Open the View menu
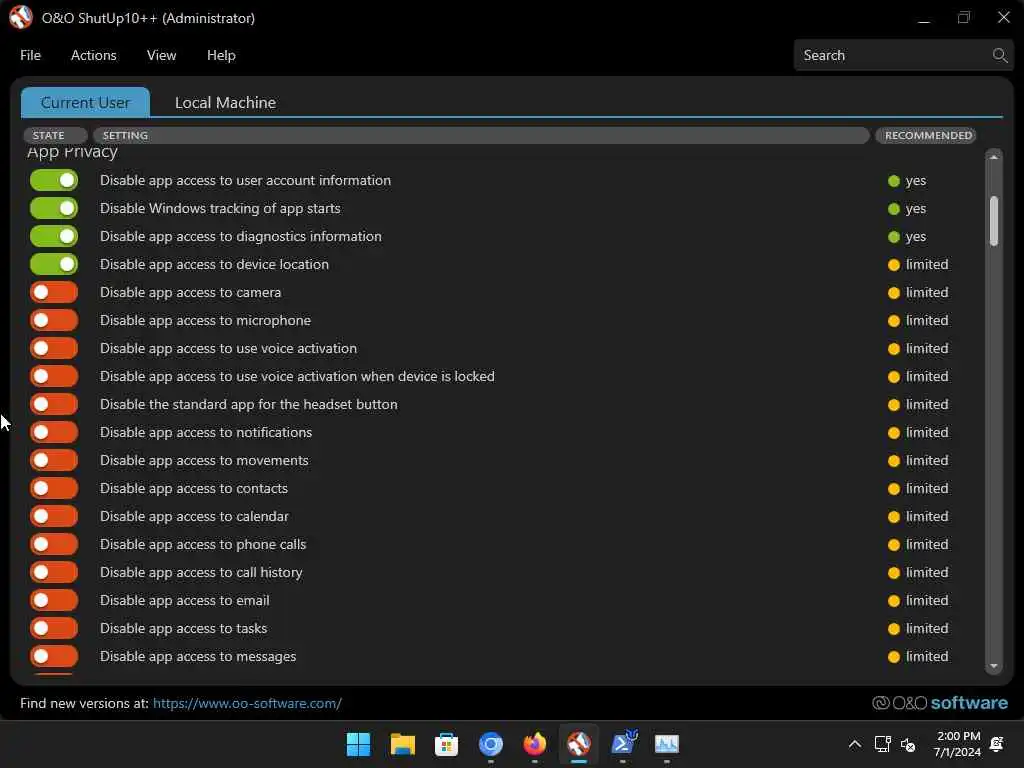 pos(161,56)
